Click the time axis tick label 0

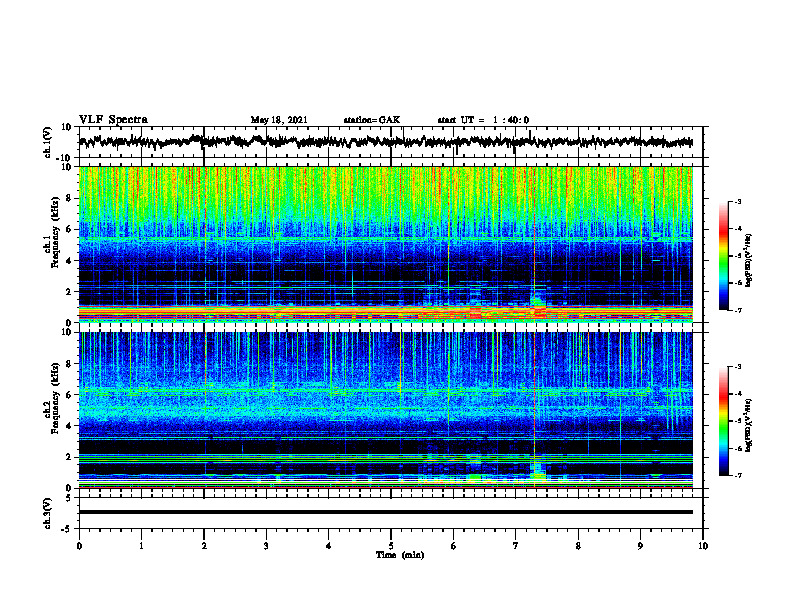[x=79, y=546]
